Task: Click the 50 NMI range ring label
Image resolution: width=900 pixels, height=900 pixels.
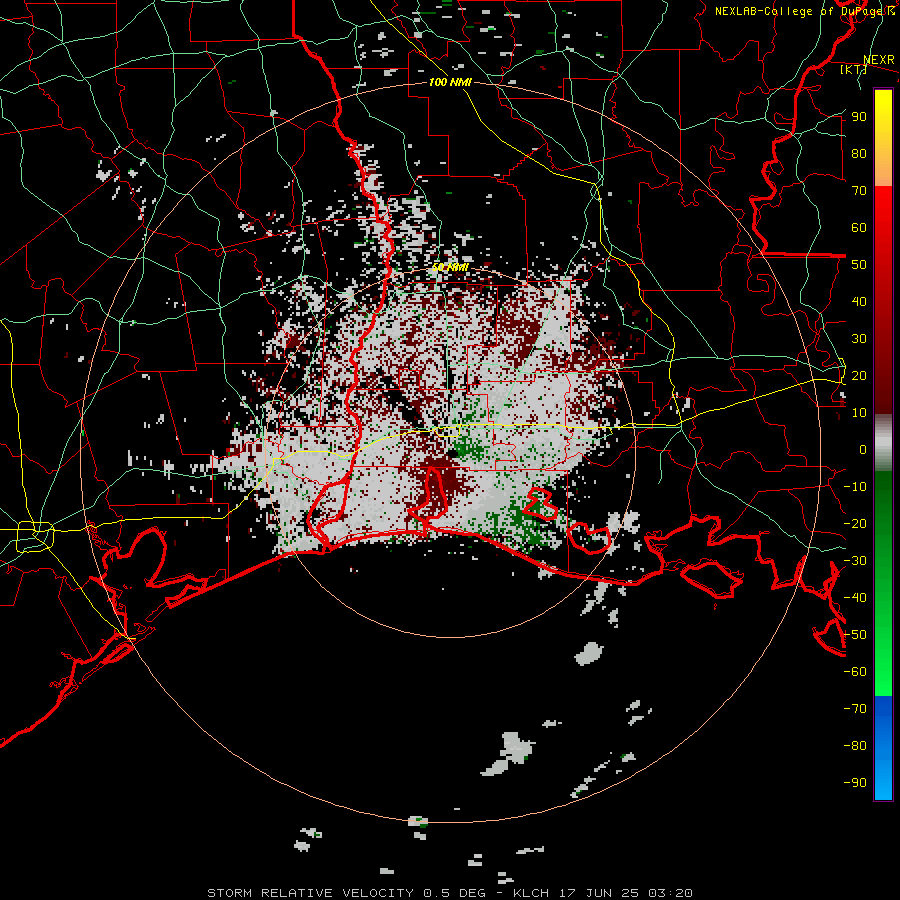Action: (450, 267)
